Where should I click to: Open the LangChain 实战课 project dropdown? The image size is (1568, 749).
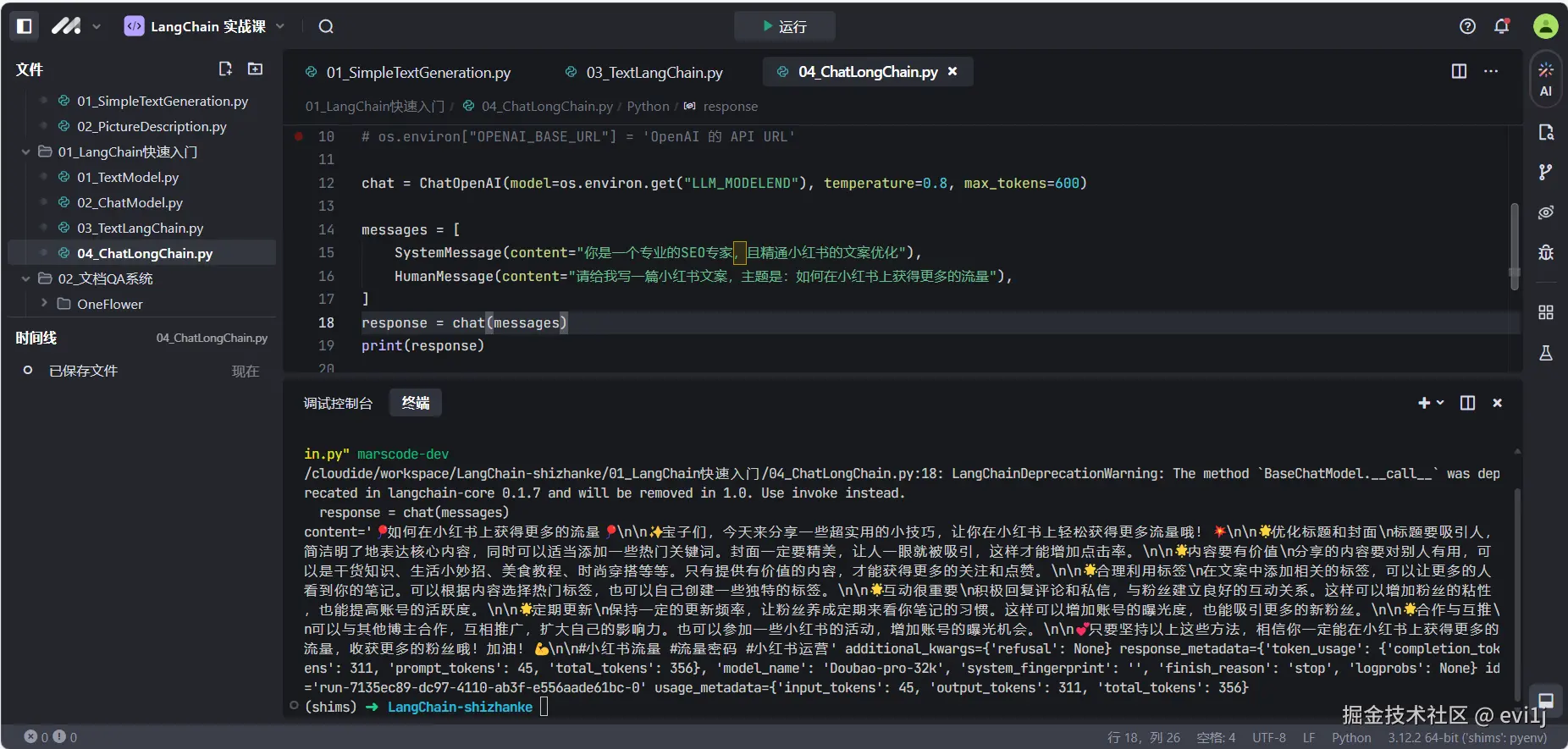click(204, 26)
